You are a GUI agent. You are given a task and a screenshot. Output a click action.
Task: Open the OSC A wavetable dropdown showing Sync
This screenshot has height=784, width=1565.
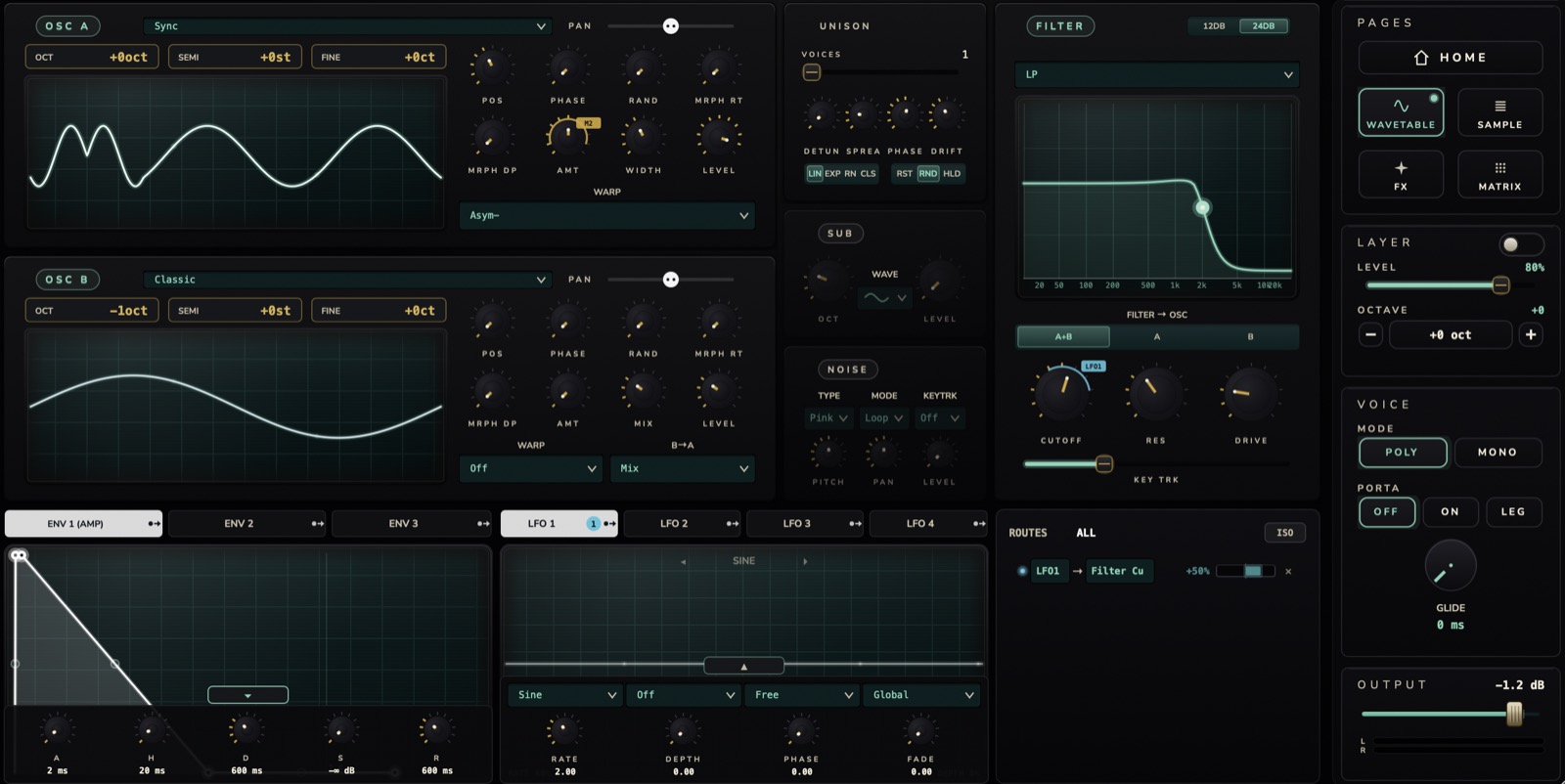point(348,26)
